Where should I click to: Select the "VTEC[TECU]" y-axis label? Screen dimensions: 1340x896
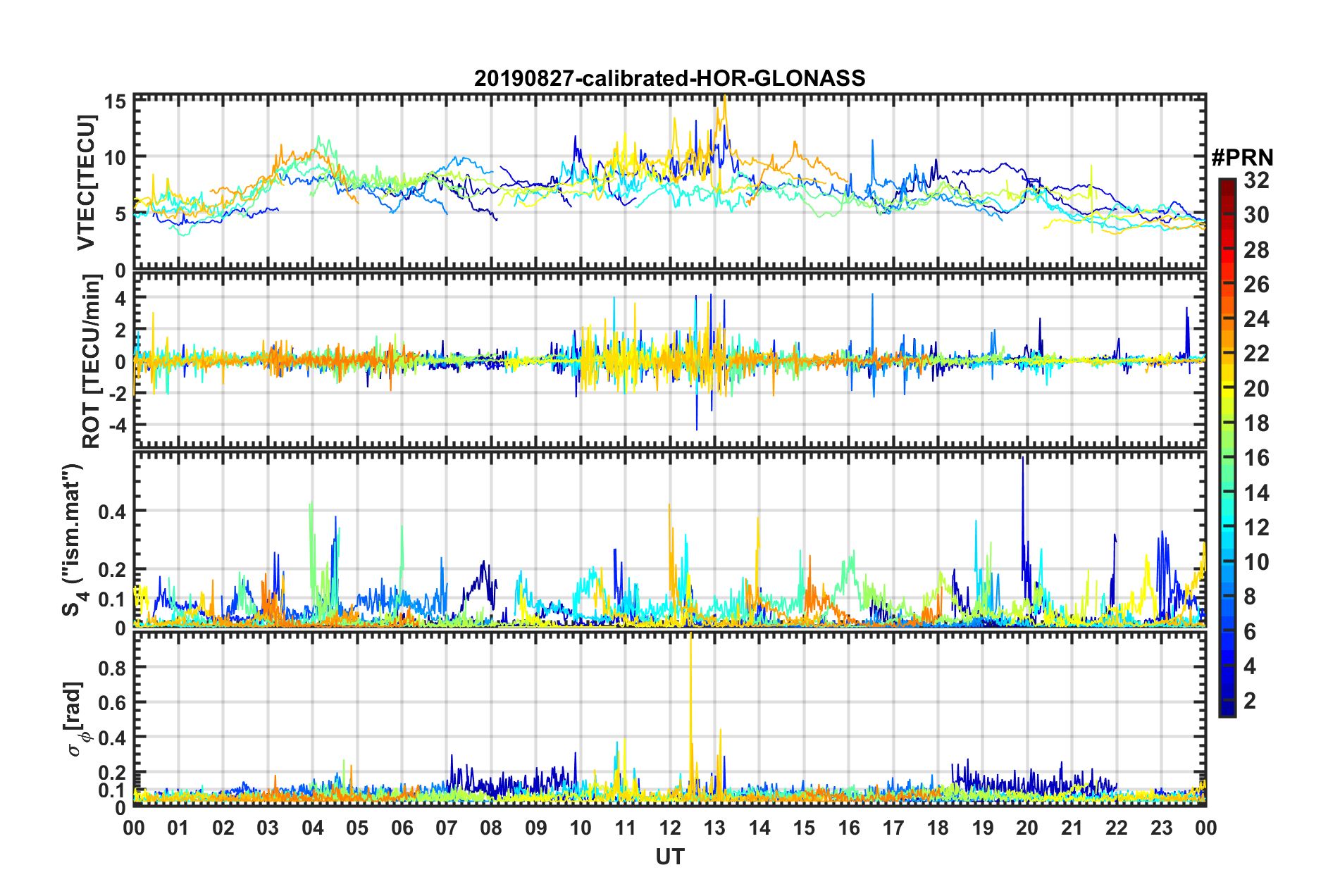[86, 182]
